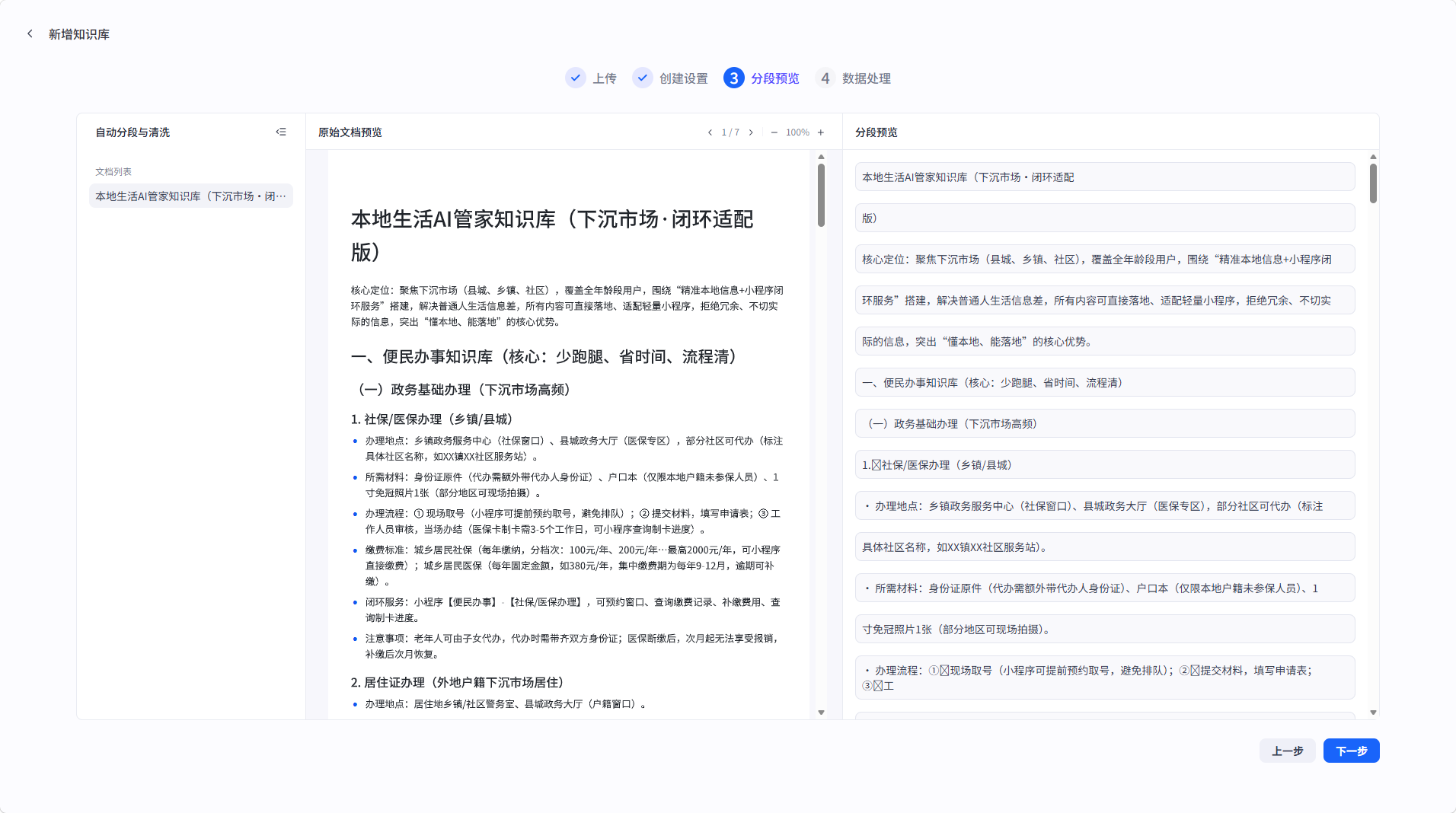Select segment starting with 际的信息，突出
Viewport: 1456px width, 813px height.
pyautogui.click(x=1105, y=341)
